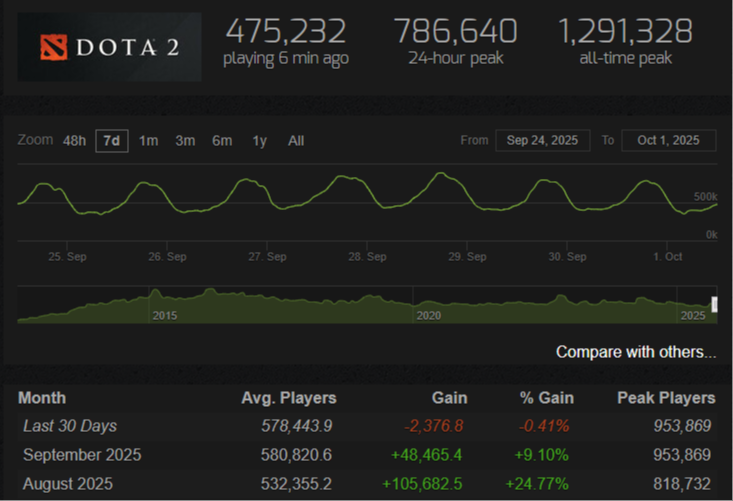733x501 pixels.
Task: Select the 1y zoom range
Action: click(259, 141)
